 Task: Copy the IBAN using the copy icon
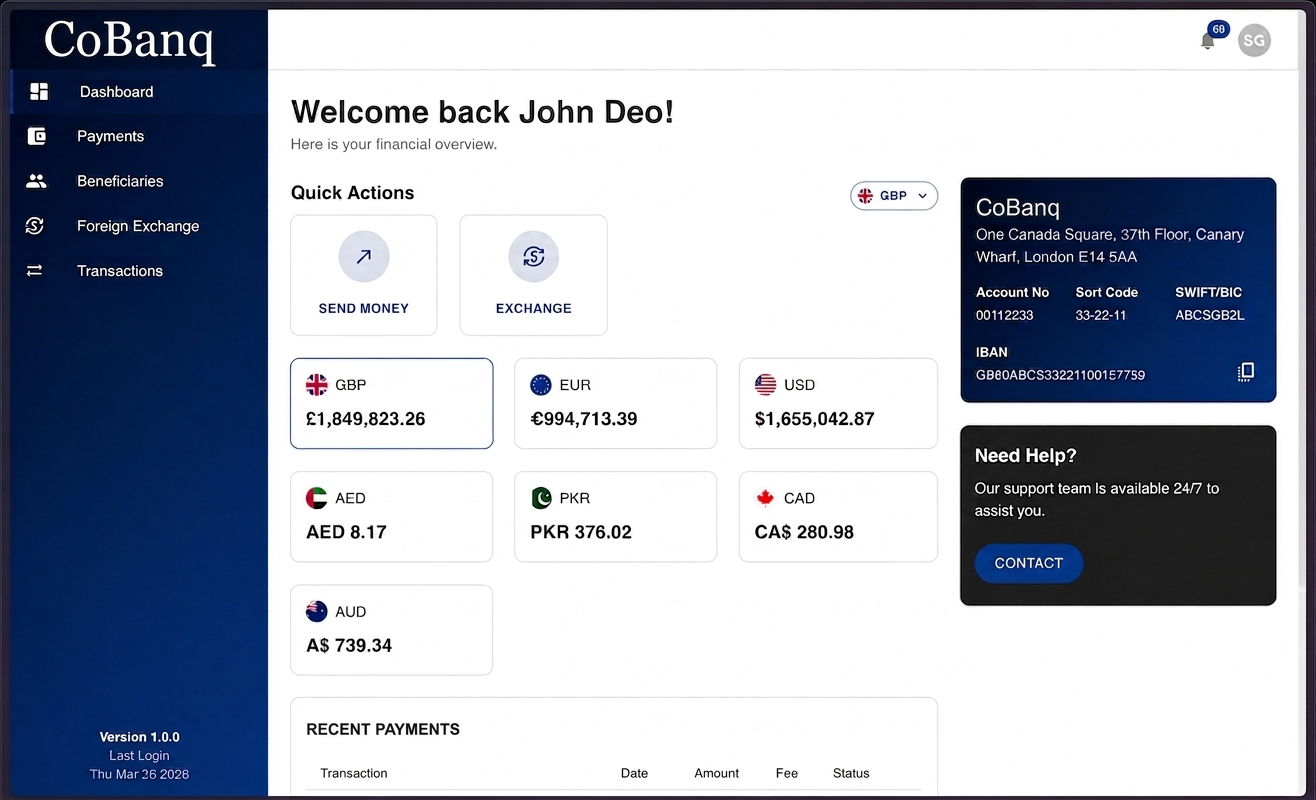(1245, 372)
